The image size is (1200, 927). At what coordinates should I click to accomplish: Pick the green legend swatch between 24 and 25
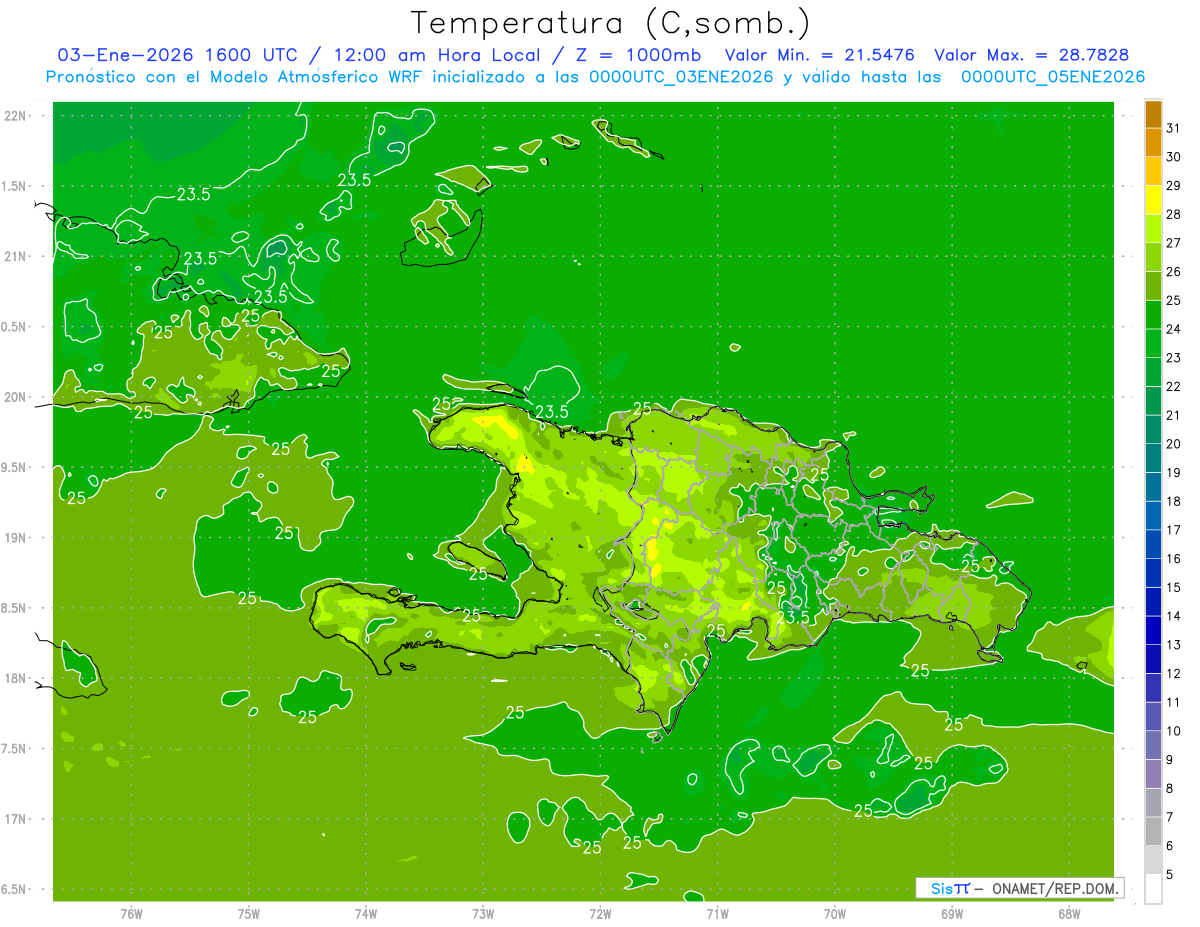tap(1153, 315)
